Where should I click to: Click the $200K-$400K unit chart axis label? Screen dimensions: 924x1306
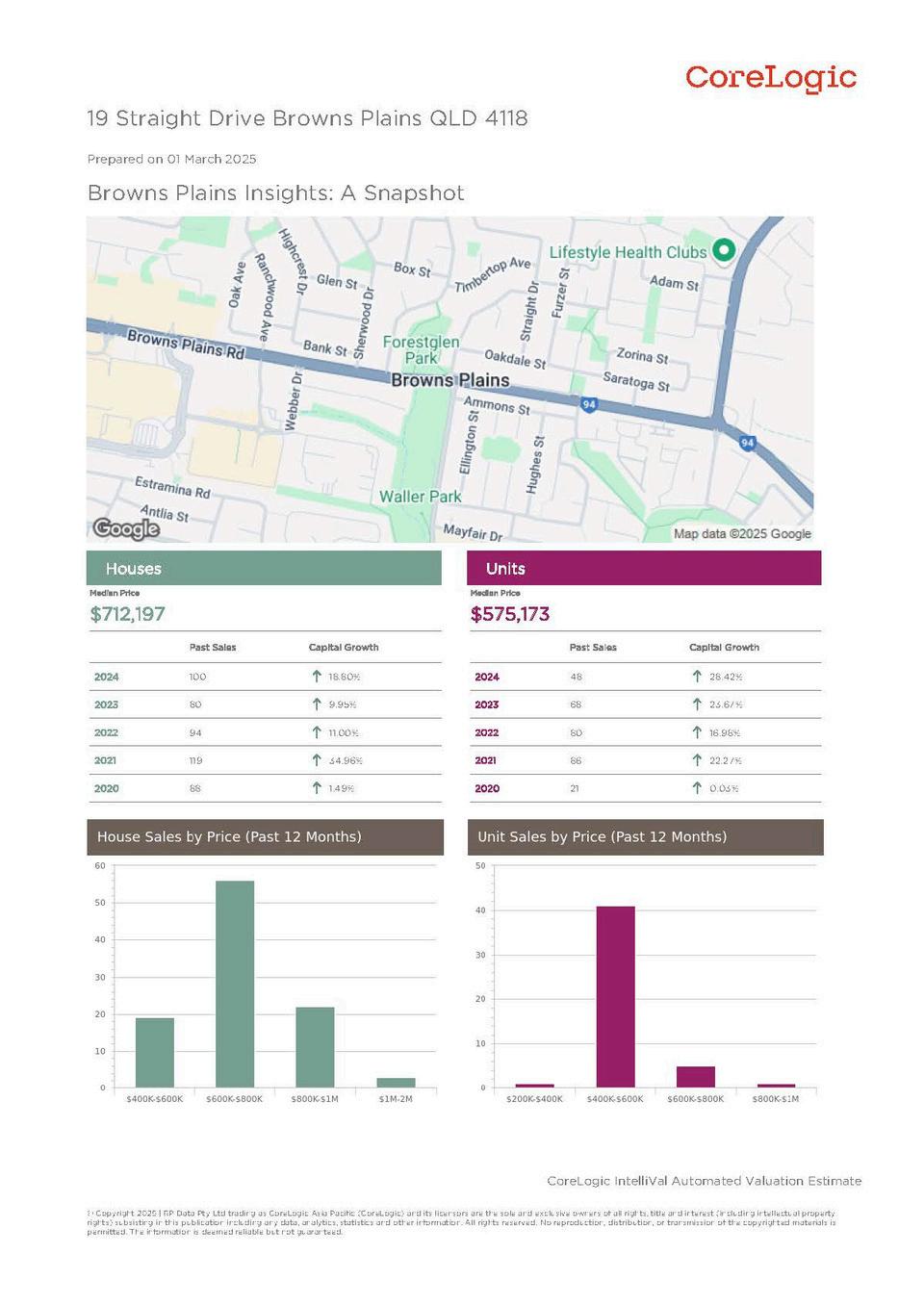534,1098
